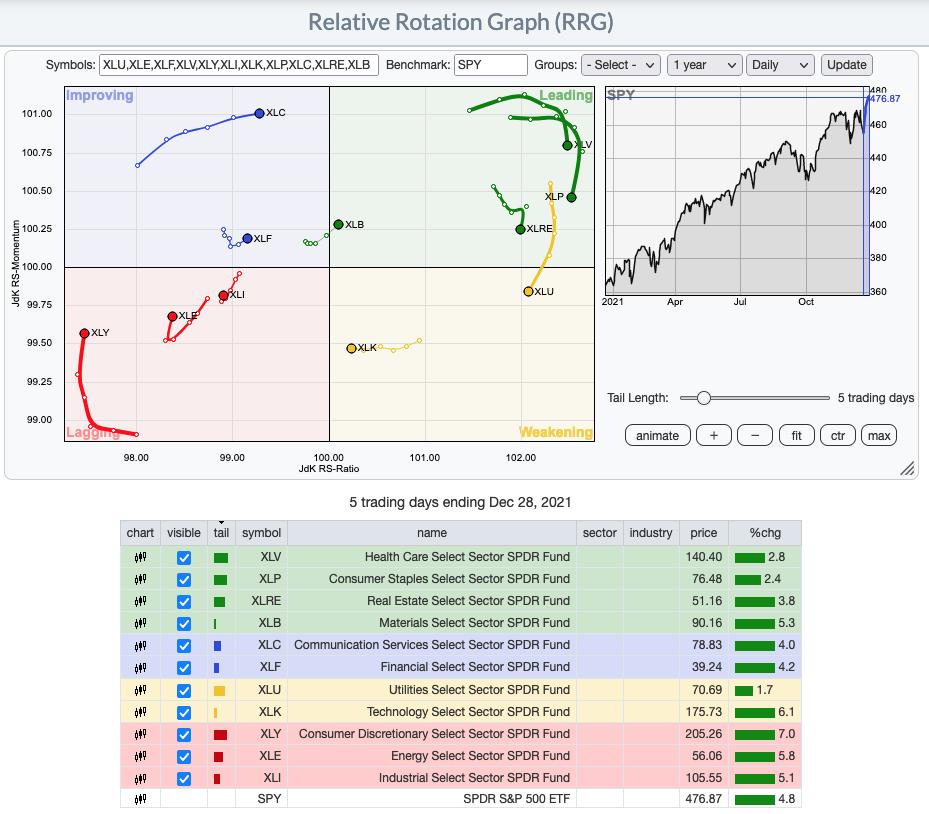The height and width of the screenshot is (814, 929).
Task: Sort table by industry column header
Action: click(651, 533)
